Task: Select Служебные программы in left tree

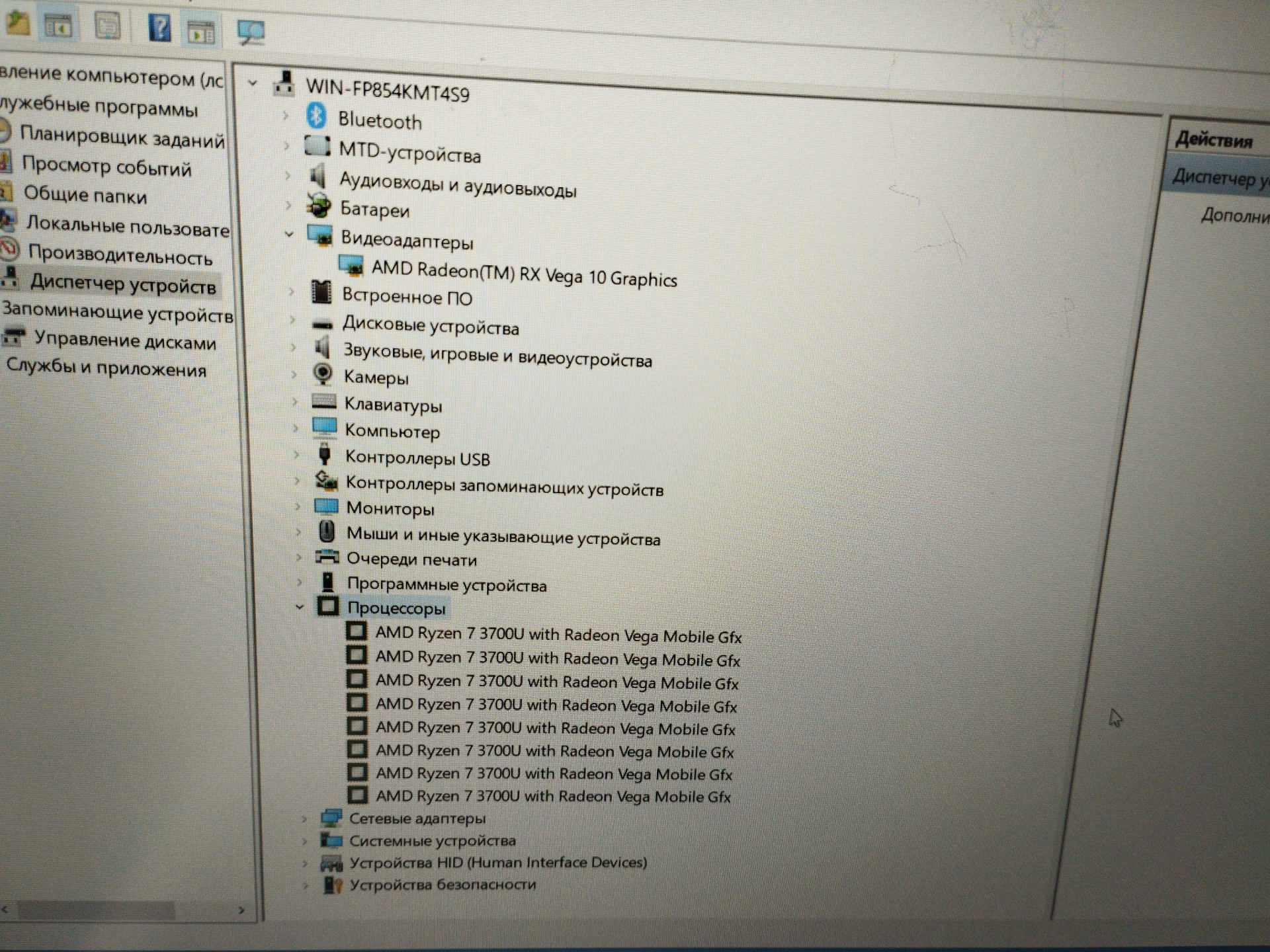Action: point(99,106)
